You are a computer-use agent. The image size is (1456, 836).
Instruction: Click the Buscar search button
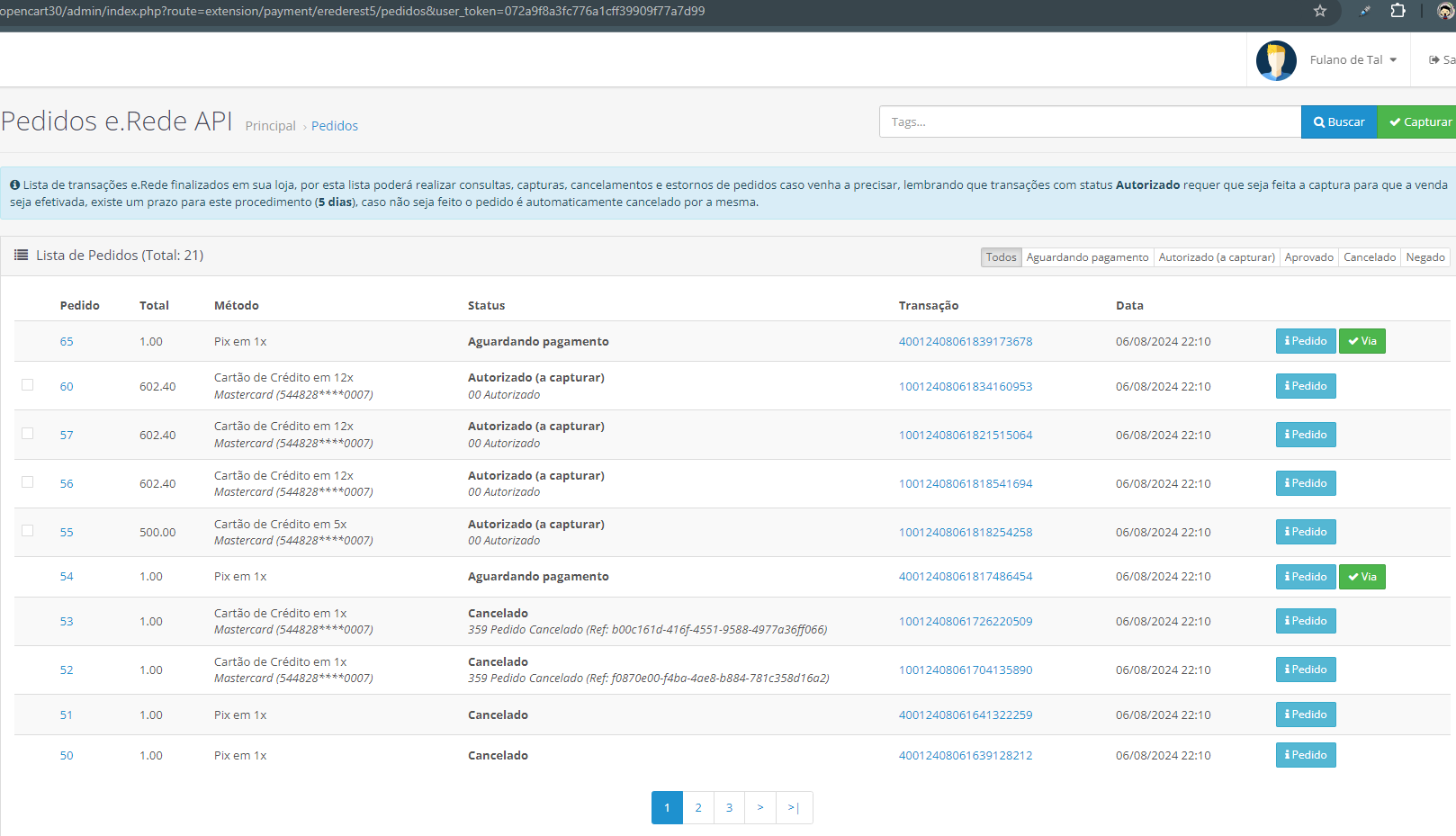pos(1339,121)
